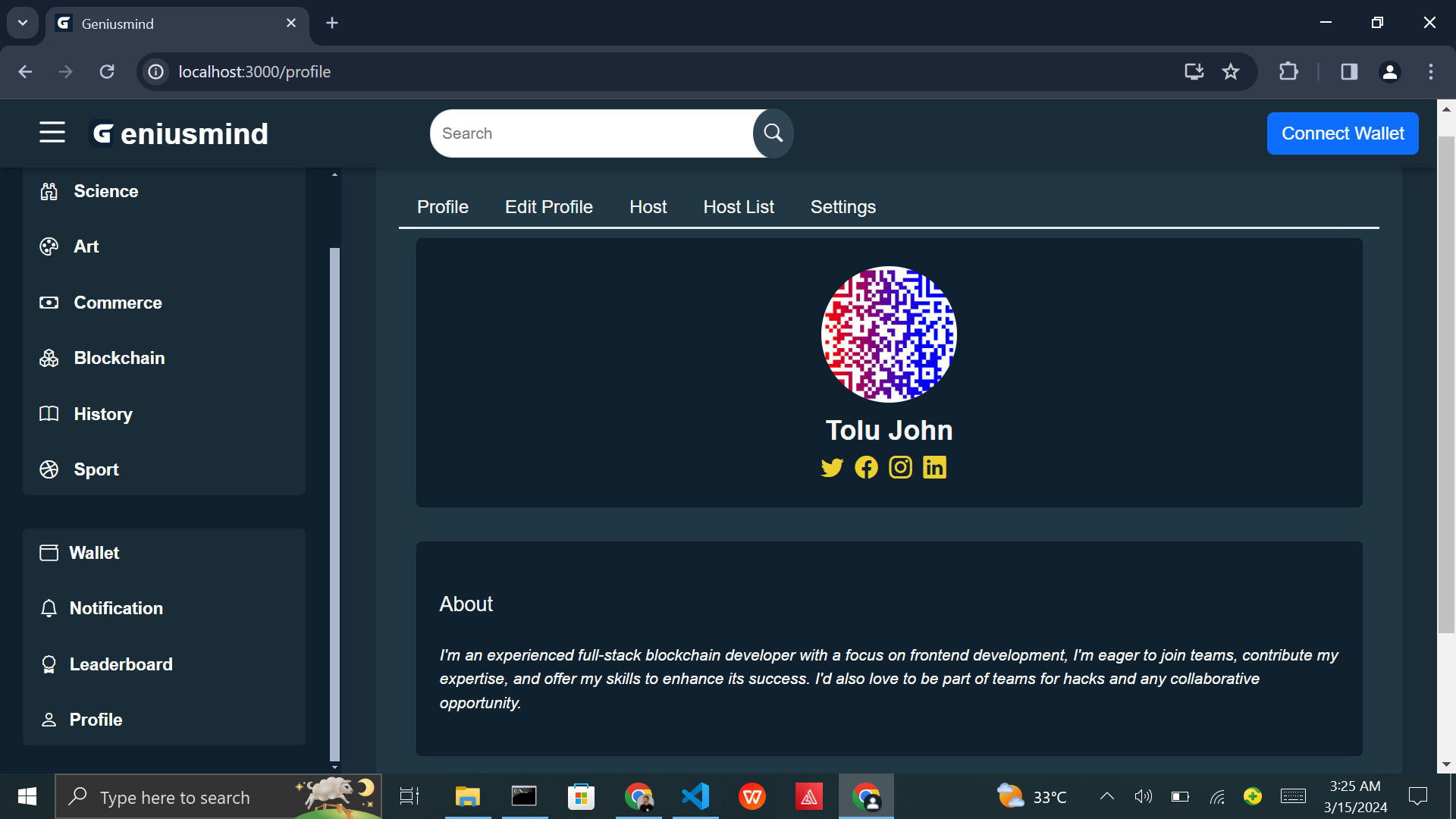This screenshot has width=1456, height=819.
Task: Show hidden system tray icons
Action: 1107,796
